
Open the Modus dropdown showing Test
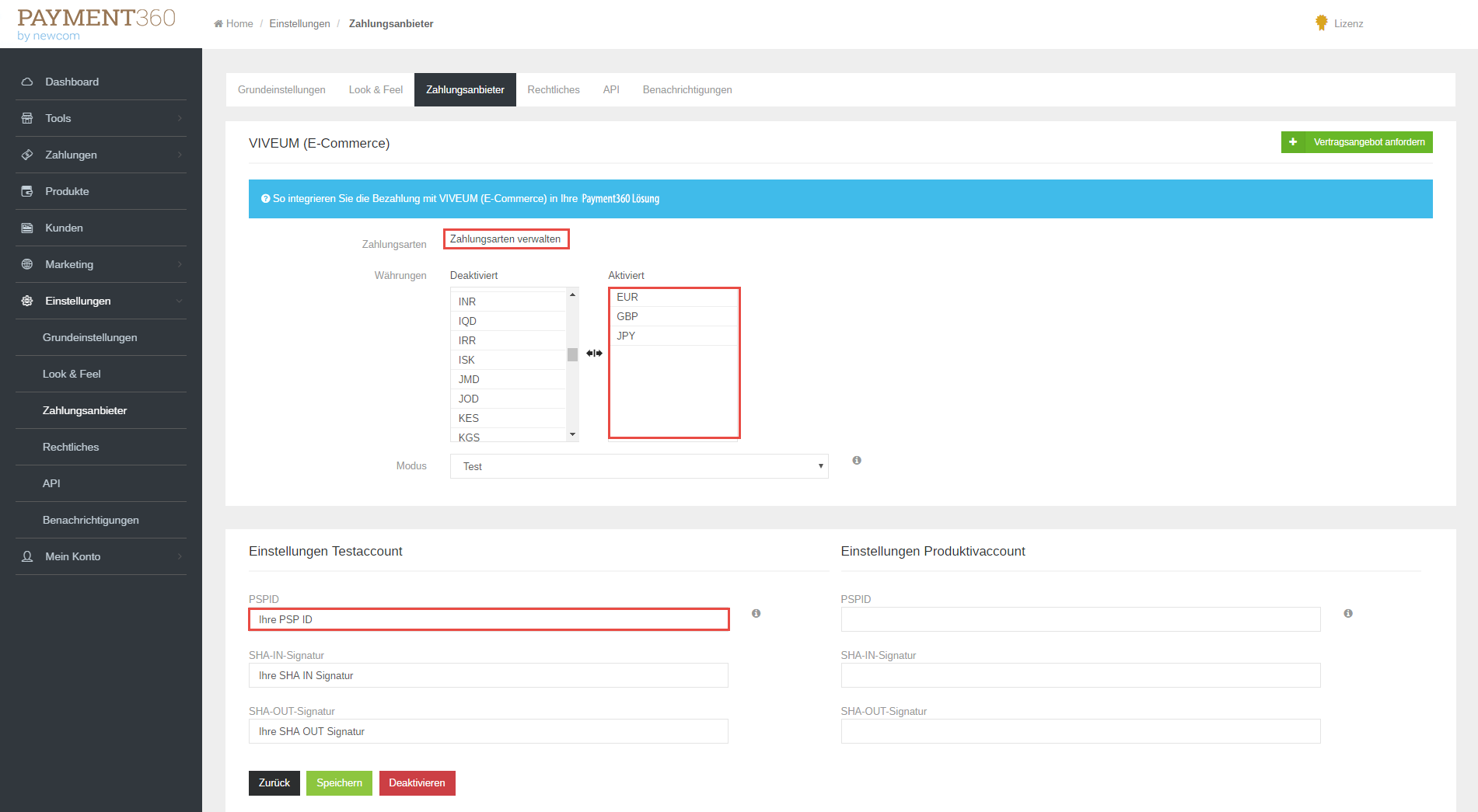(638, 466)
